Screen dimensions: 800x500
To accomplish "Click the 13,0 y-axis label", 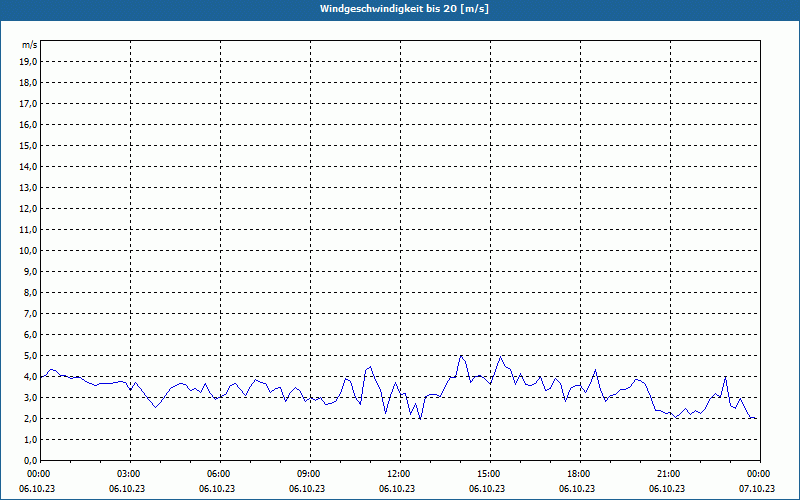I will click(28, 188).
